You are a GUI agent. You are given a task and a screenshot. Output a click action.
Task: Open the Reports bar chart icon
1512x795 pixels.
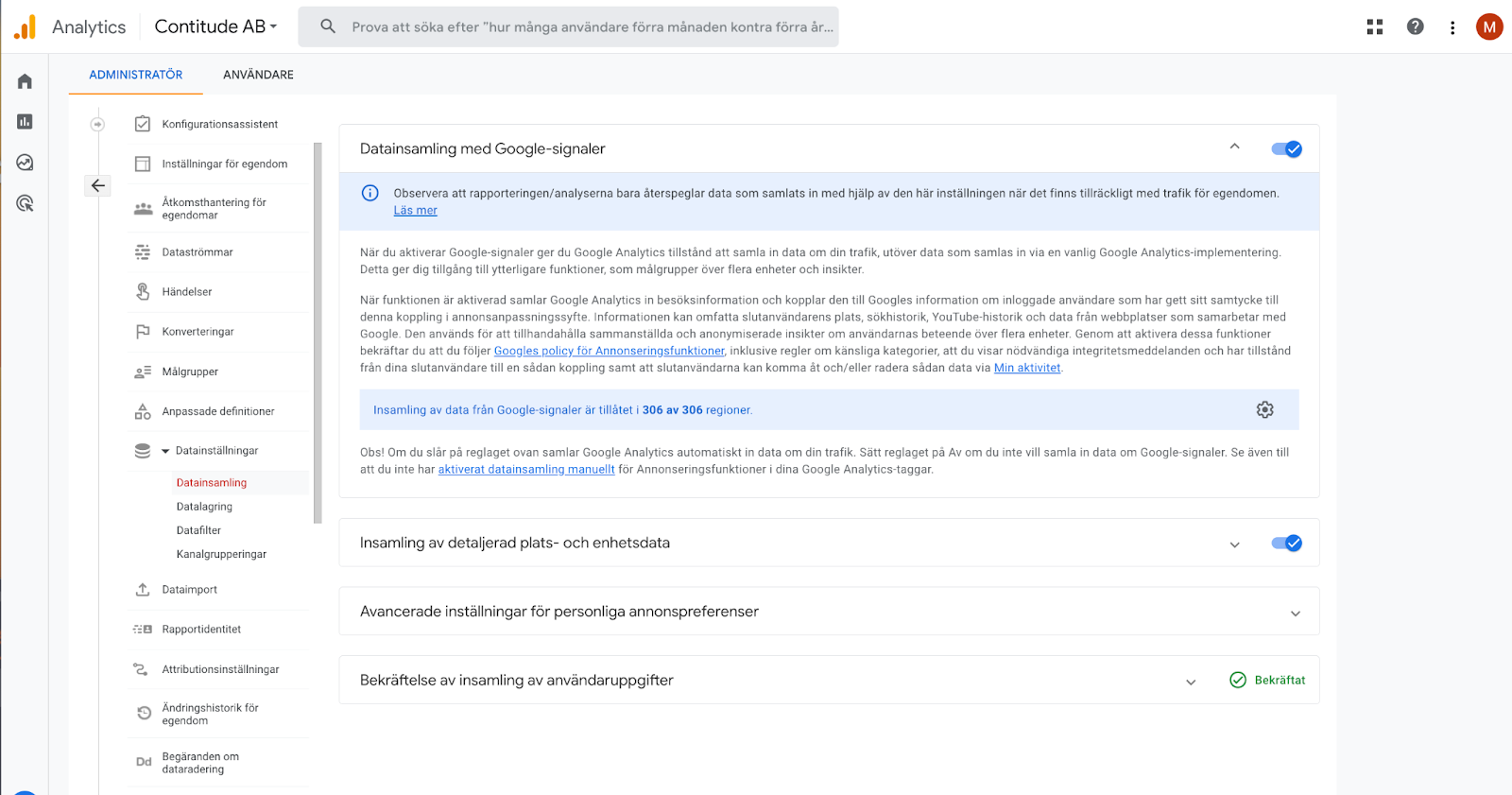[x=25, y=122]
